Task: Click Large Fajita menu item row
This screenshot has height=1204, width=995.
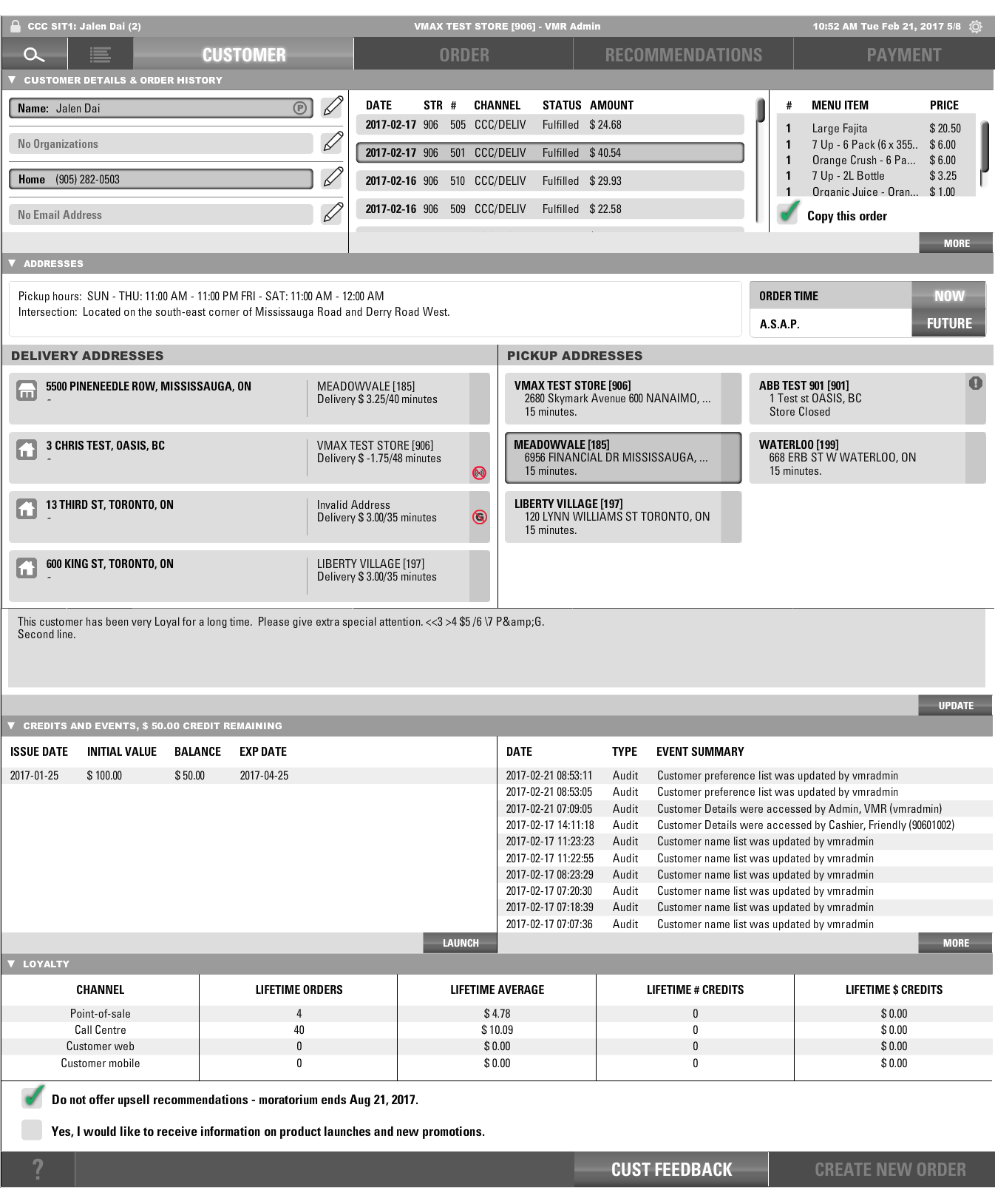Action: click(876, 129)
